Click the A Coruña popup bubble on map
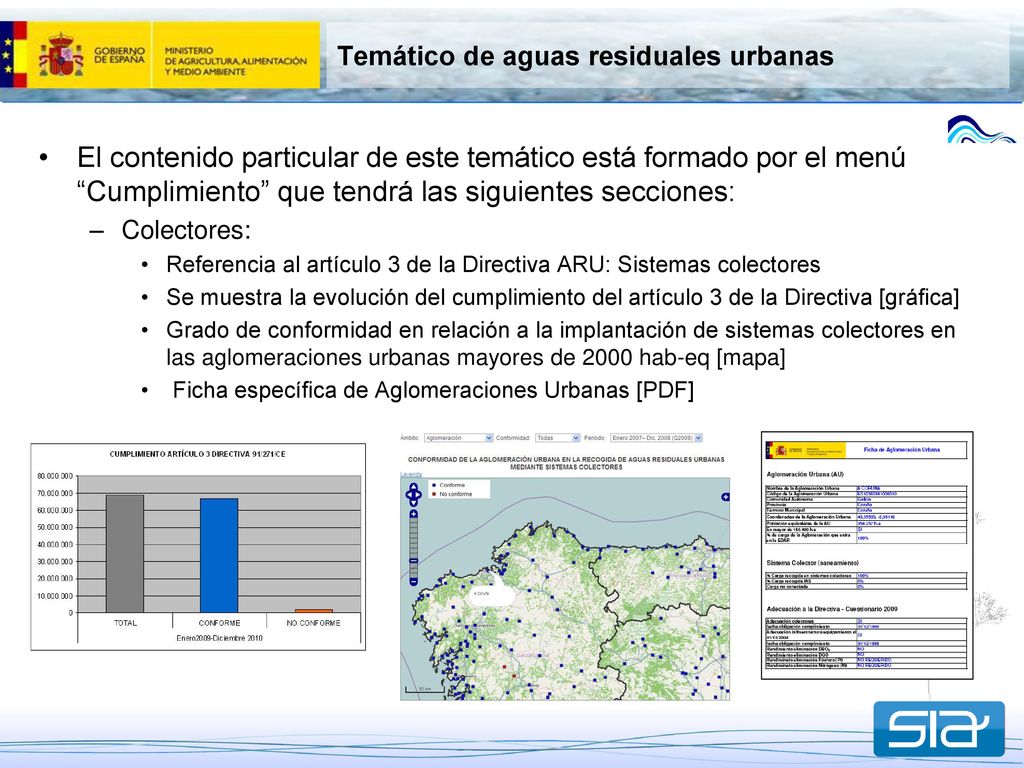The width and height of the screenshot is (1024, 768). pyautogui.click(x=493, y=592)
